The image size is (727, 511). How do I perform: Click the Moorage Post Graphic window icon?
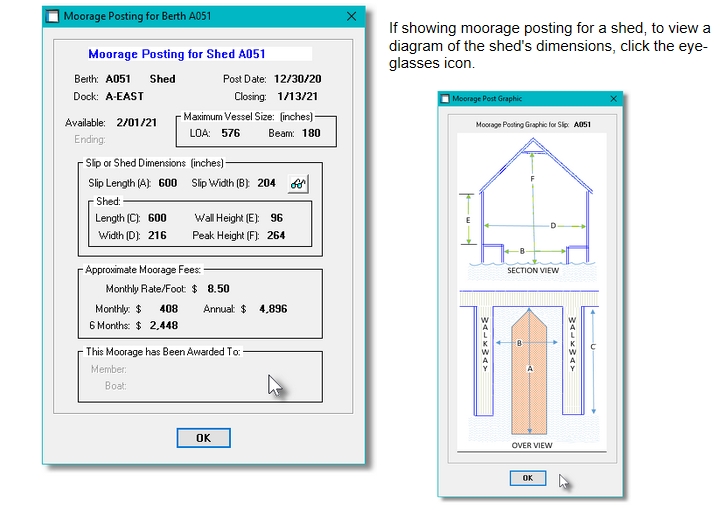click(447, 99)
